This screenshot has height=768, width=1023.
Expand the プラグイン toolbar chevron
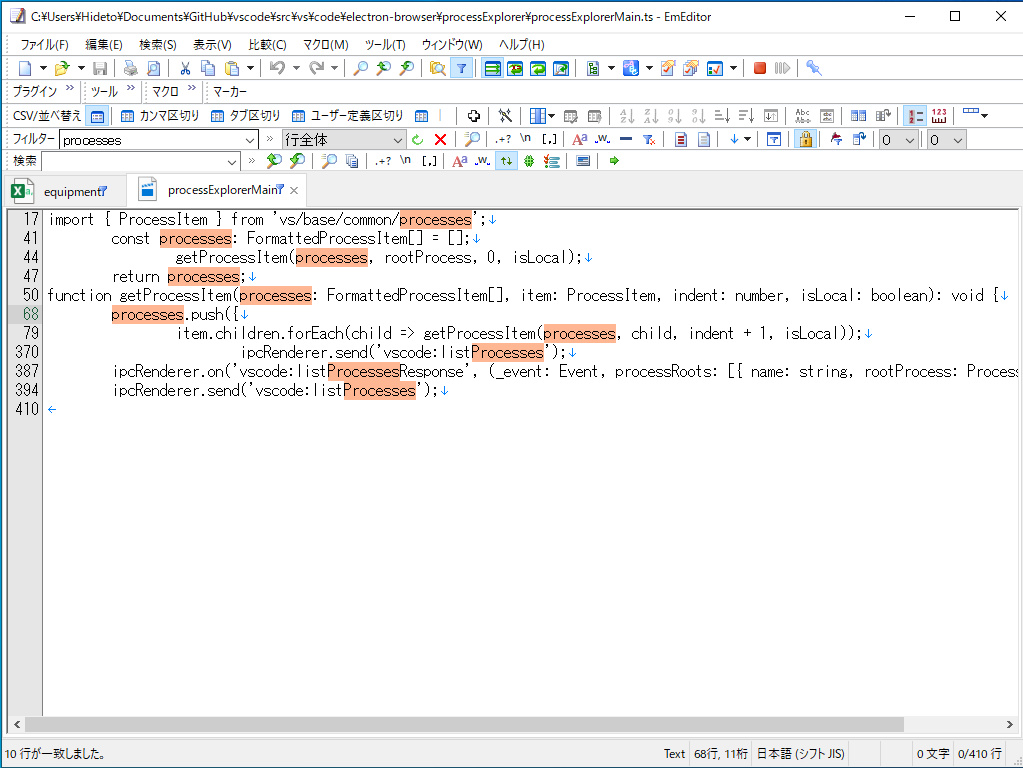[x=70, y=88]
